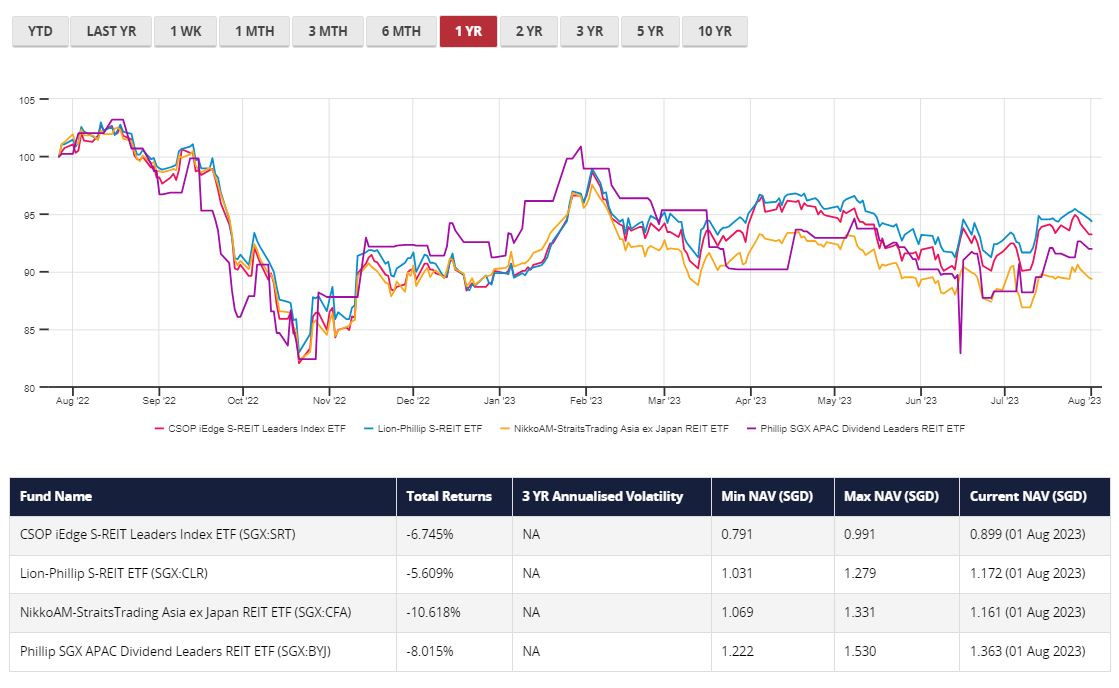Toggle Phillip SGX APAC Dividend legend entry
Image resolution: width=1119 pixels, height=688 pixels.
(x=856, y=429)
